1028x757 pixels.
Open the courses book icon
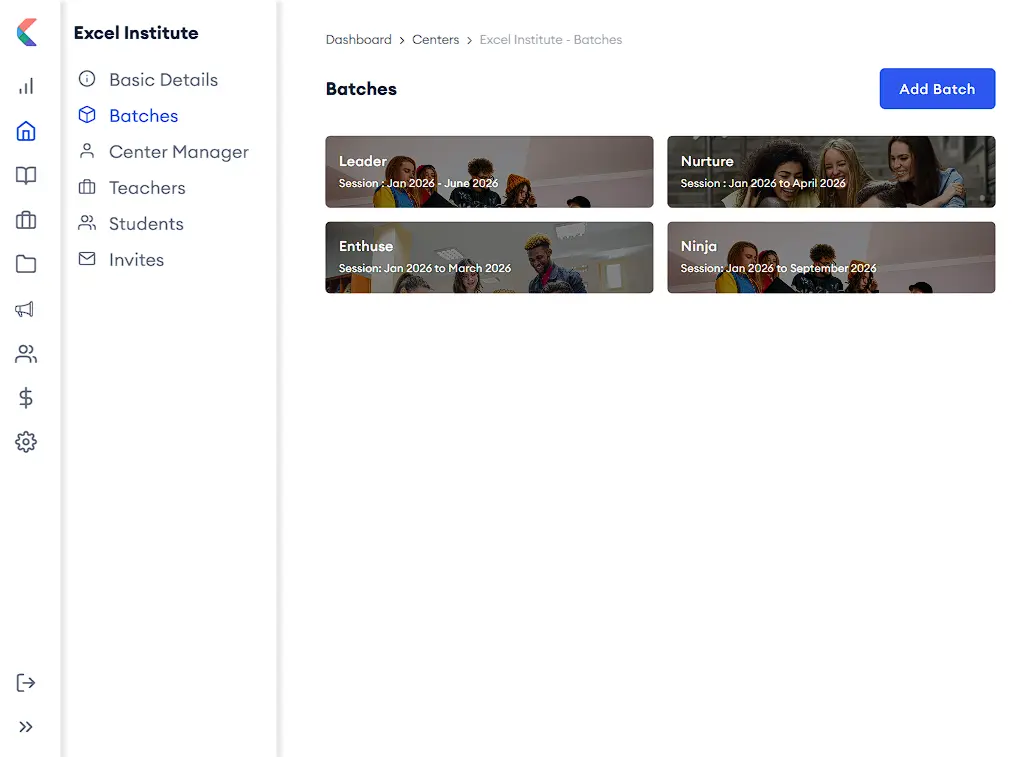(x=26, y=175)
